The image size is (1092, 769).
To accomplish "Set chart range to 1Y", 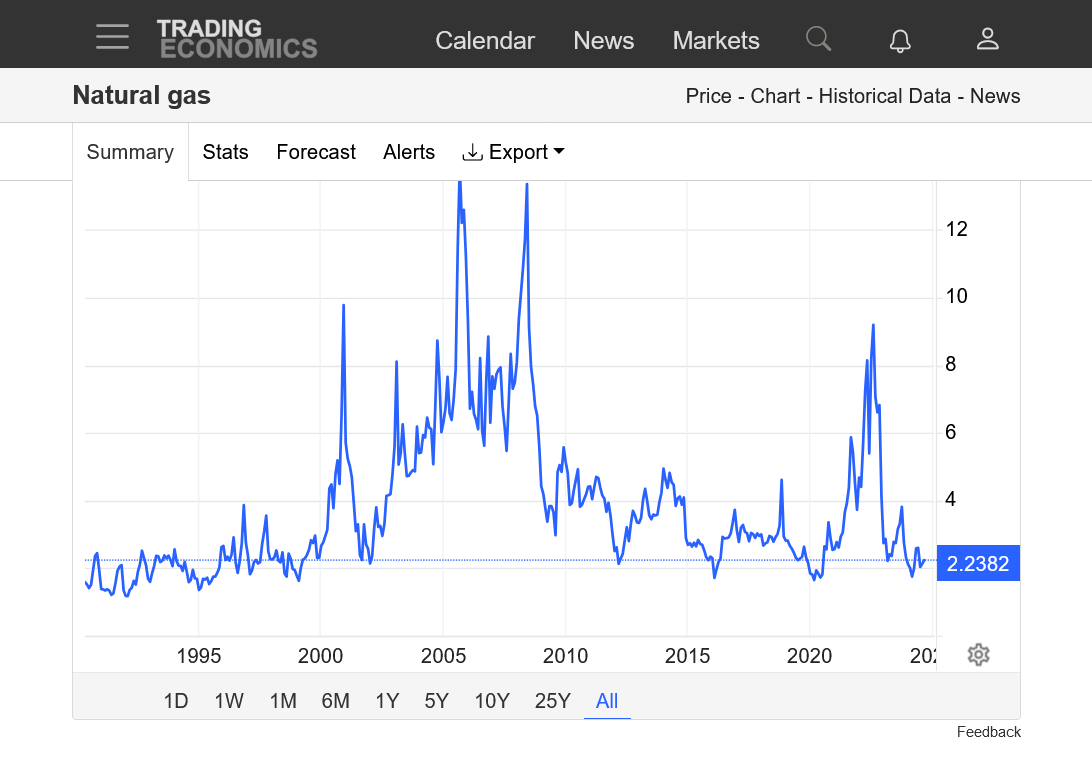I will (x=387, y=701).
